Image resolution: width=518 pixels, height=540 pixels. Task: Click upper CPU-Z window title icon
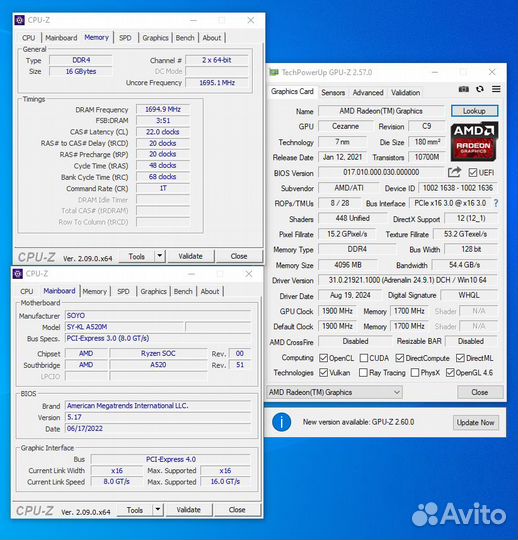tap(20, 20)
